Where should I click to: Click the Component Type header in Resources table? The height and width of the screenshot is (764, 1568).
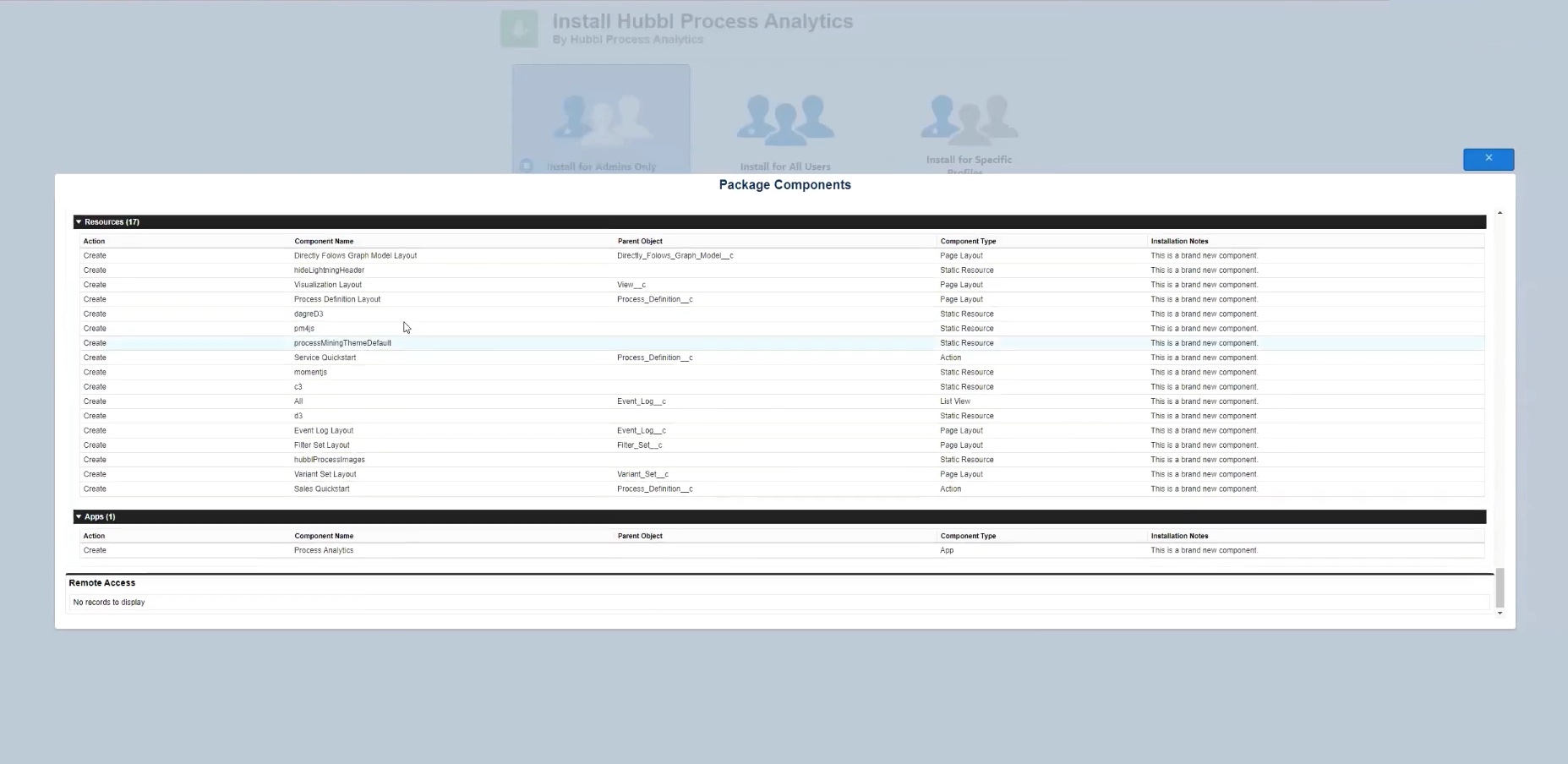point(968,241)
